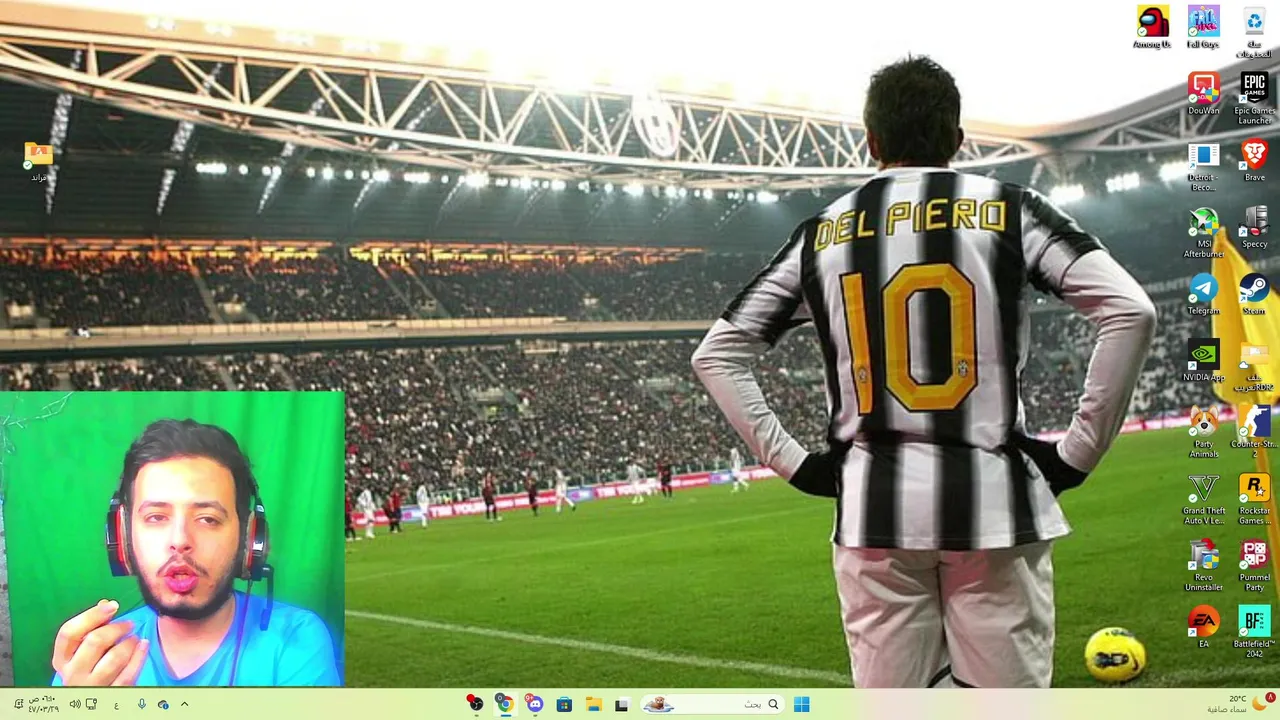Viewport: 1280px width, 720px height.
Task: Select the NVIDIA App shortcut
Action: pos(1203,361)
